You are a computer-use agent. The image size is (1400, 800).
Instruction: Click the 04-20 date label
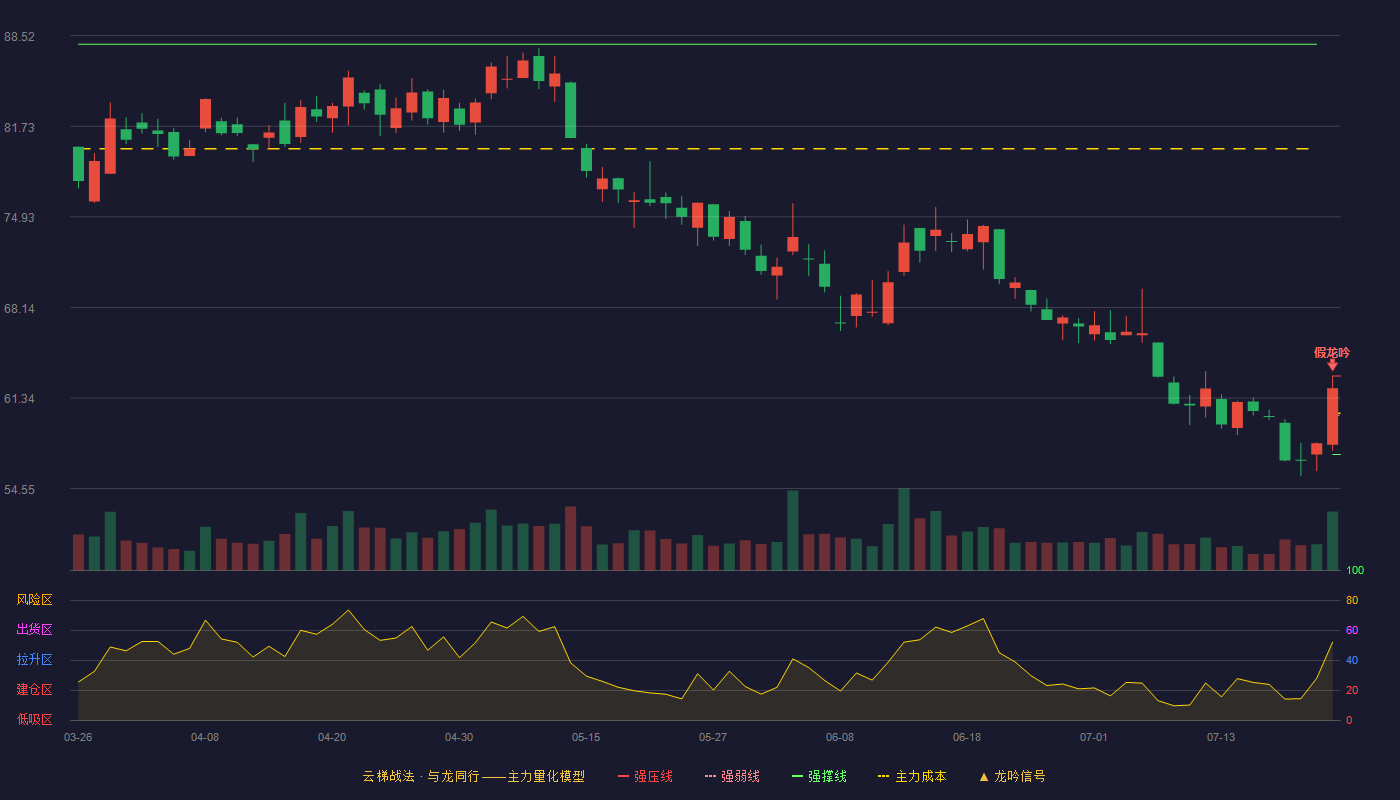(332, 737)
